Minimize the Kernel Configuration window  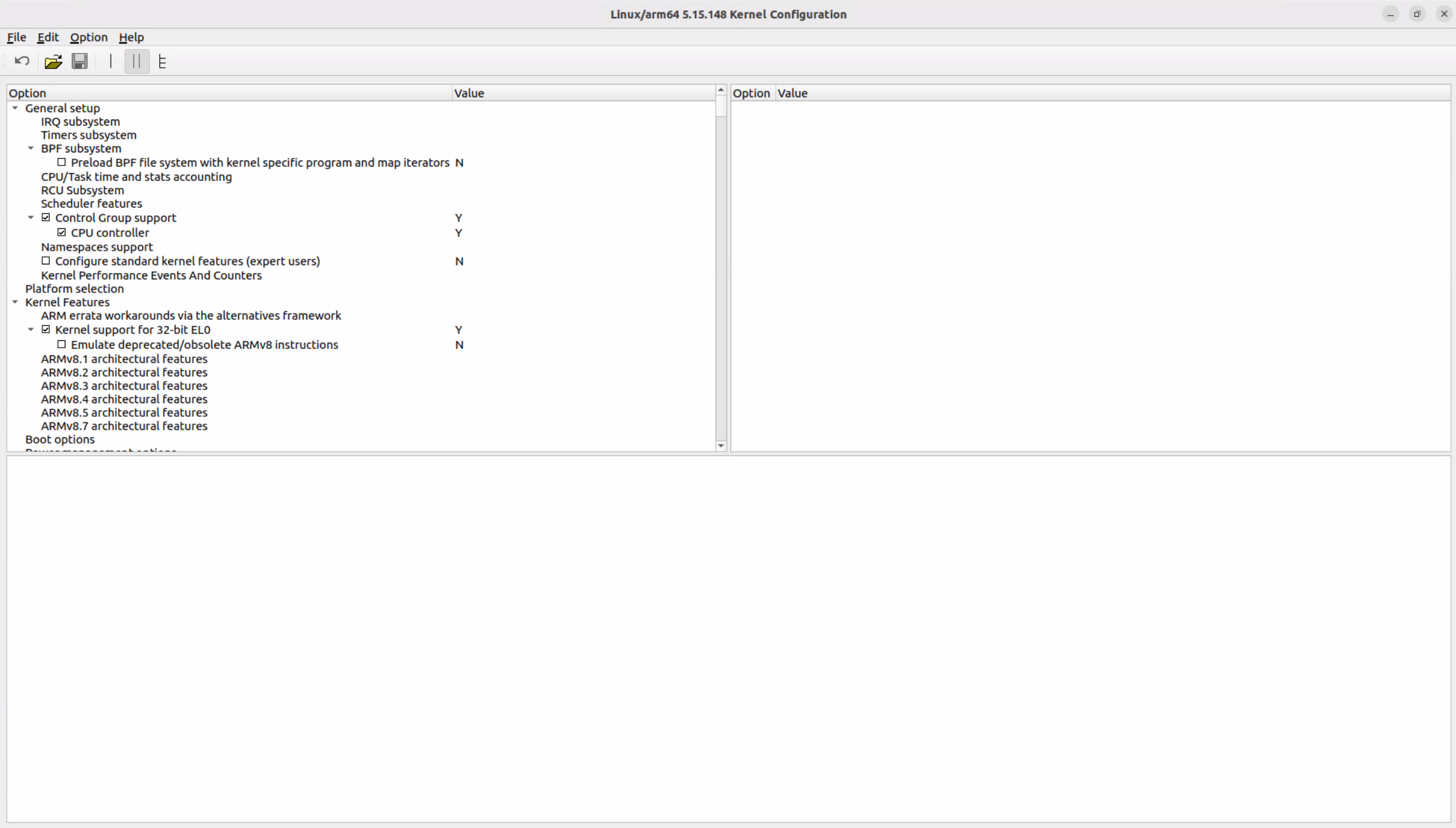pyautogui.click(x=1390, y=14)
